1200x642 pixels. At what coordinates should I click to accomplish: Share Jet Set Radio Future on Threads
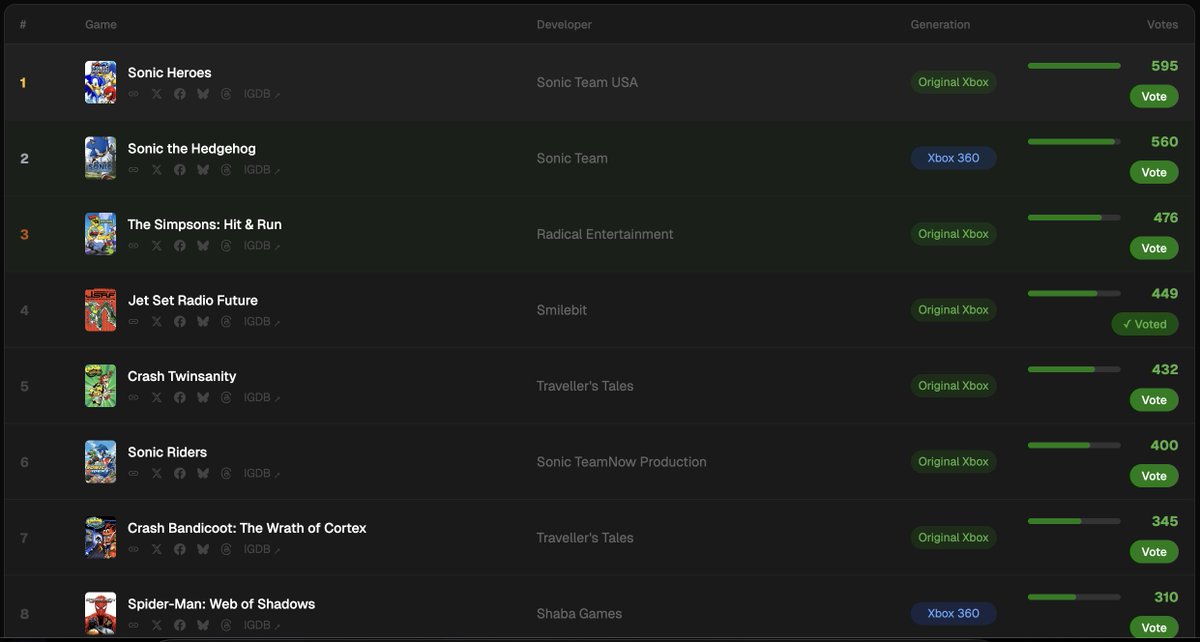tap(226, 322)
